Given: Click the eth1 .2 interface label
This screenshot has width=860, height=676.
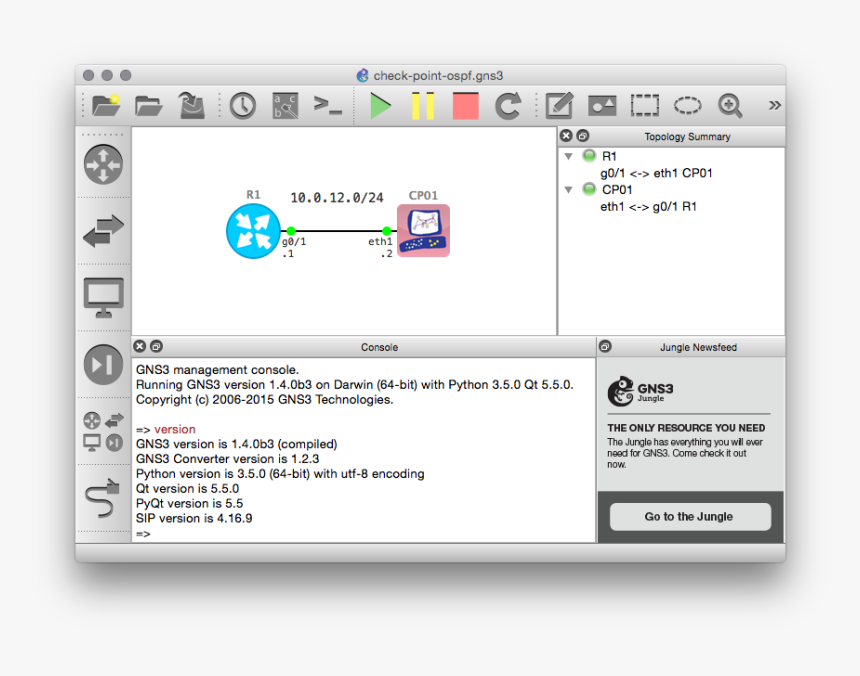Looking at the screenshot, I should (380, 247).
